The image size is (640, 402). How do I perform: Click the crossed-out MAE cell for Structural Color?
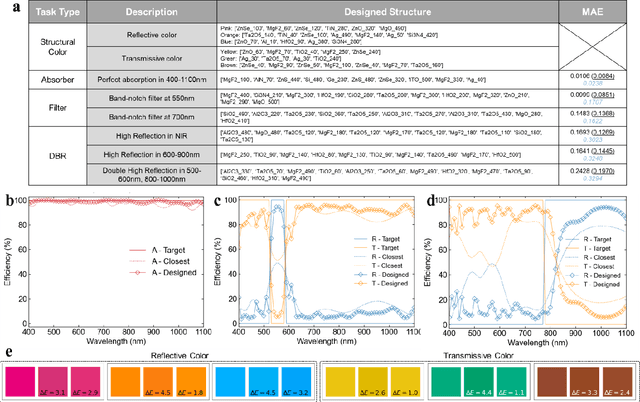coord(588,47)
